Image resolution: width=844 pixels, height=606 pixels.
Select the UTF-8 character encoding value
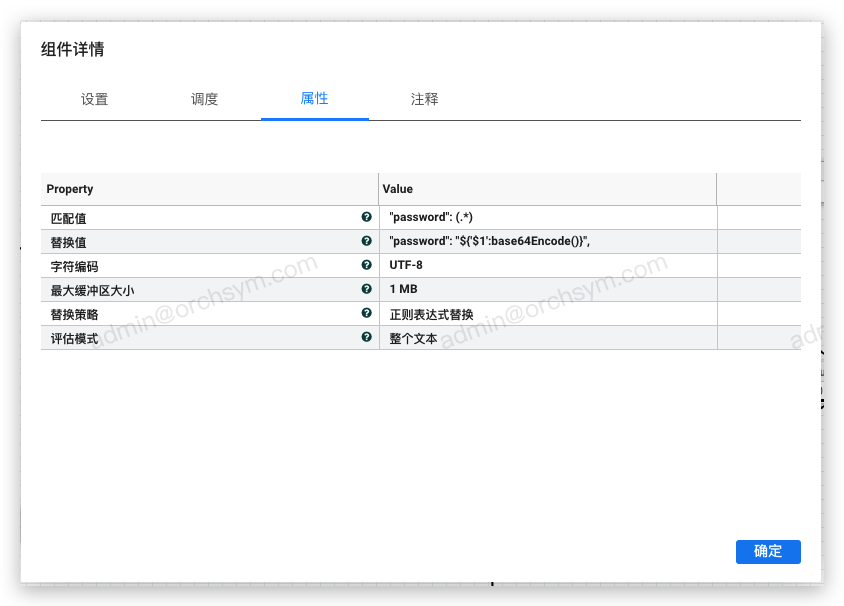(x=547, y=265)
